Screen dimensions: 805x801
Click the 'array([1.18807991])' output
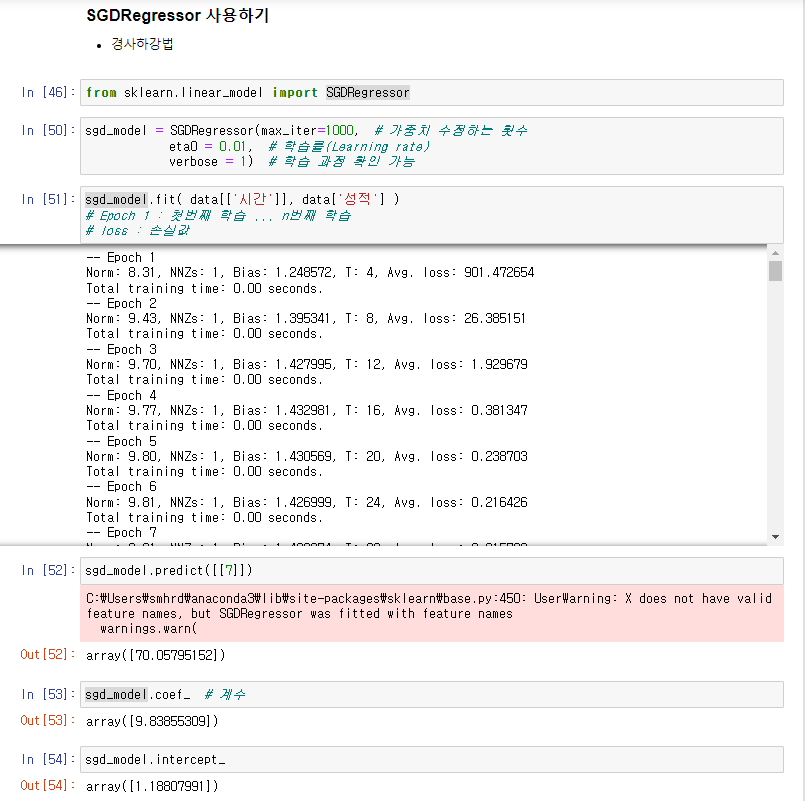pos(152,786)
